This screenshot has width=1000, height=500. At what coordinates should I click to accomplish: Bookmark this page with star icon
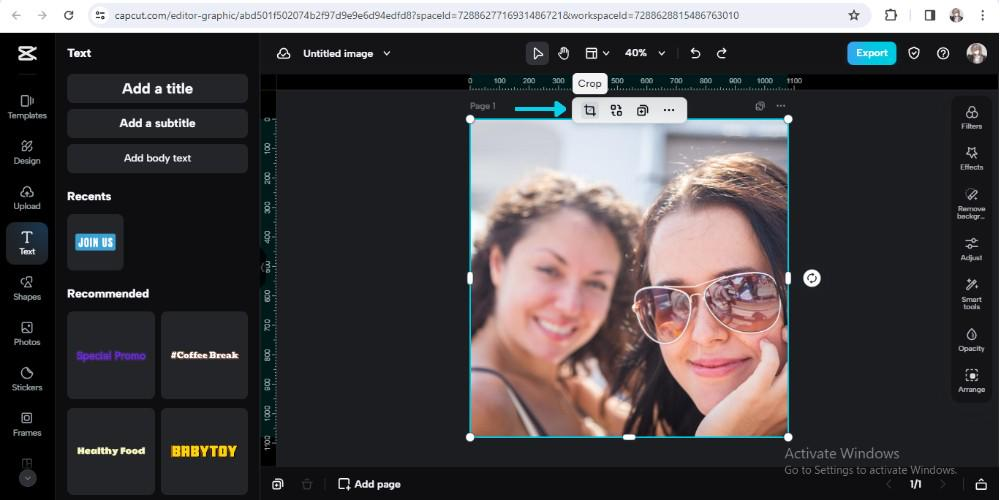tap(854, 15)
